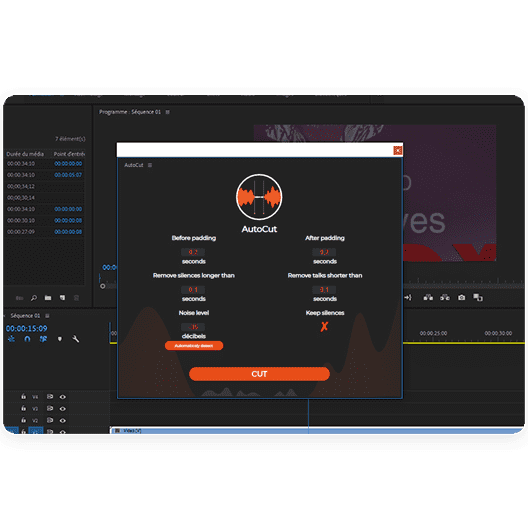Toggle the lock on track V4
Screen dimensions: 528x528
[24, 397]
